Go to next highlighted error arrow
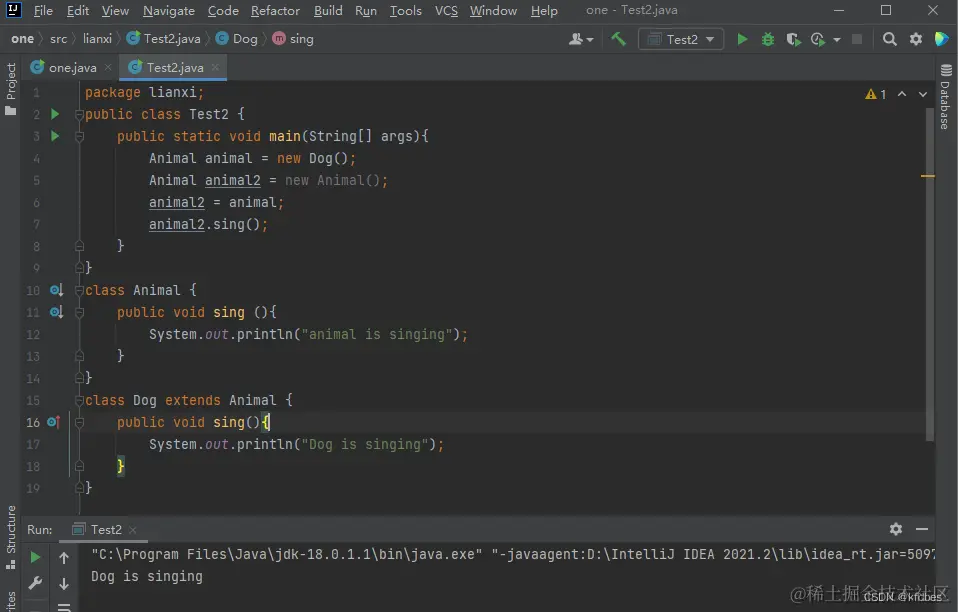The height and width of the screenshot is (612, 958). (x=923, y=94)
